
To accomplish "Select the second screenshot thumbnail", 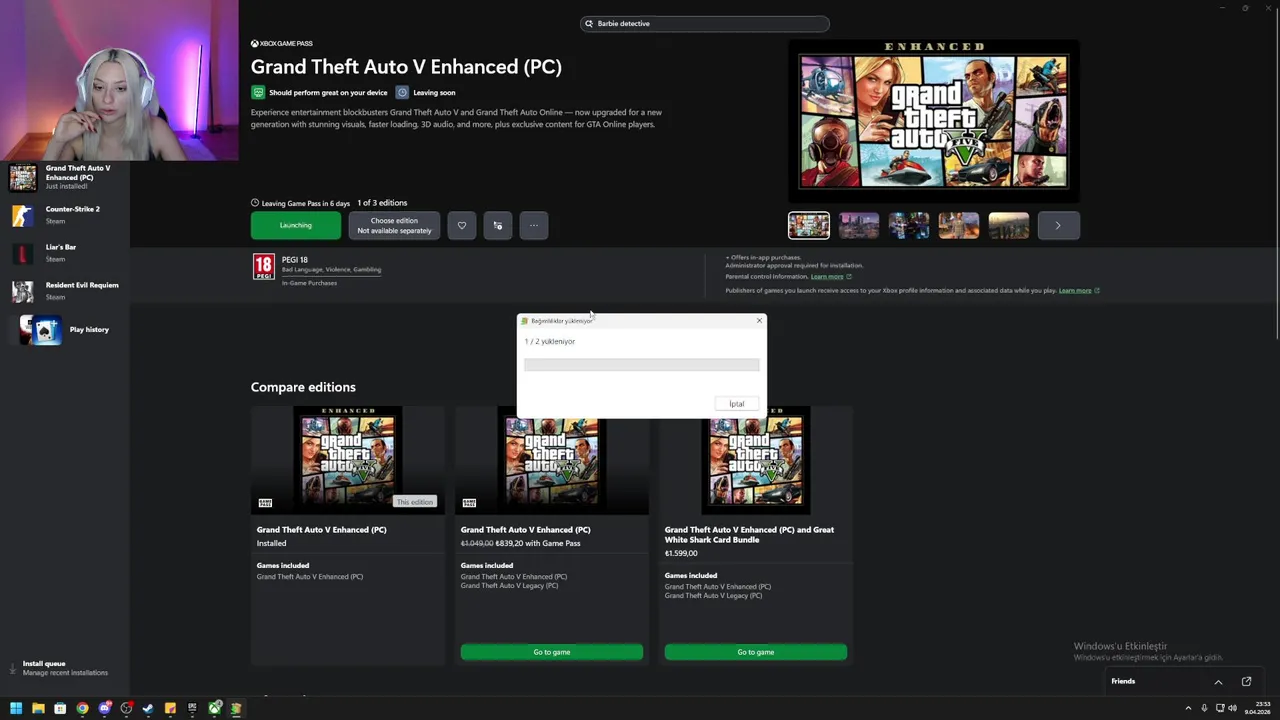I will (859, 225).
